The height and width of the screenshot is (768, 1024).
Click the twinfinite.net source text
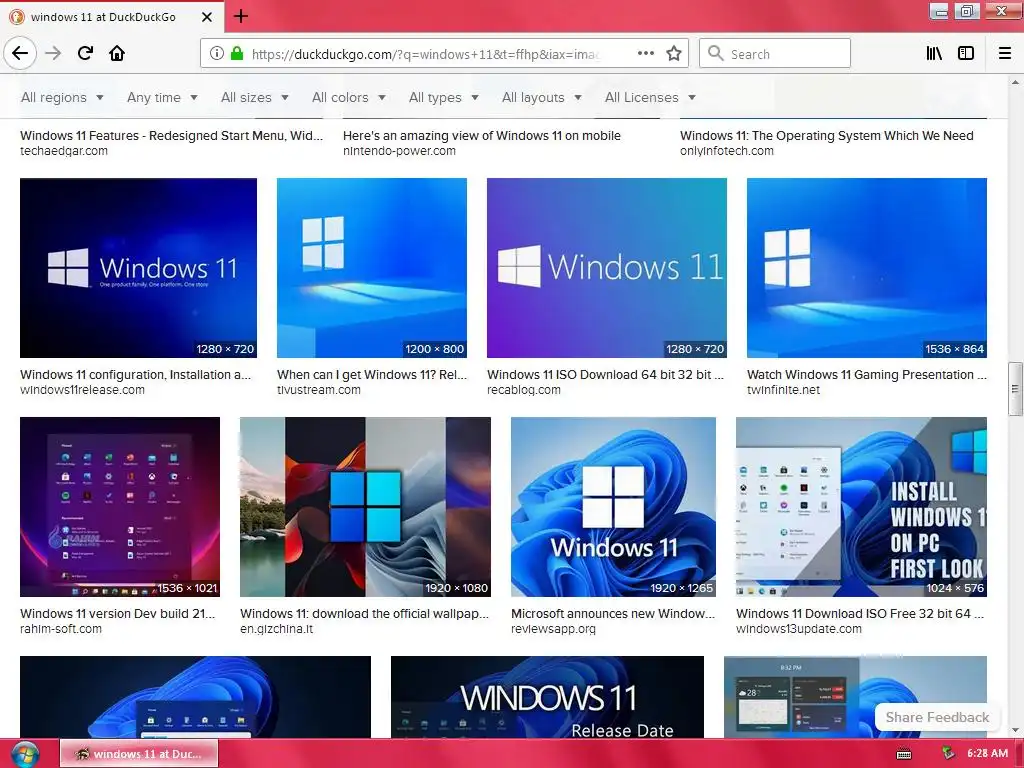(x=783, y=390)
